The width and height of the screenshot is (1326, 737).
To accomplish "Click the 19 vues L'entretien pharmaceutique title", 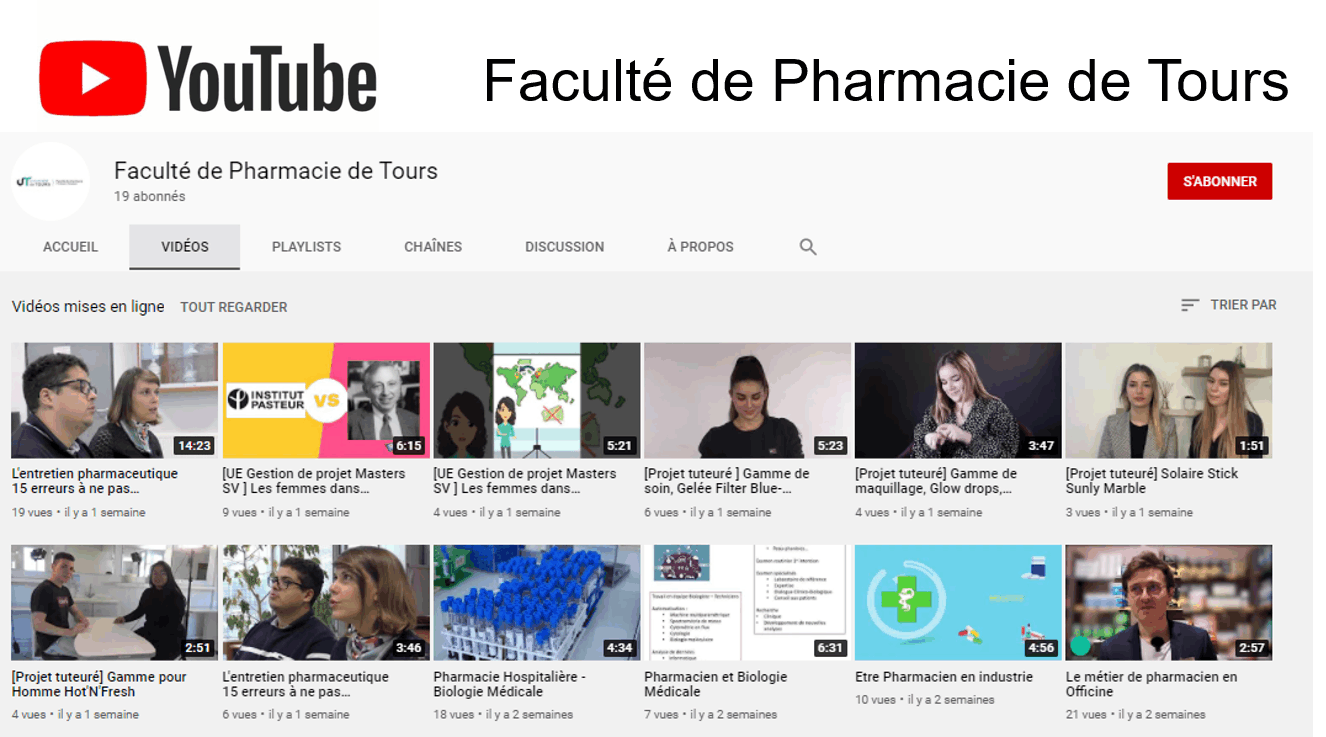I will (x=95, y=481).
